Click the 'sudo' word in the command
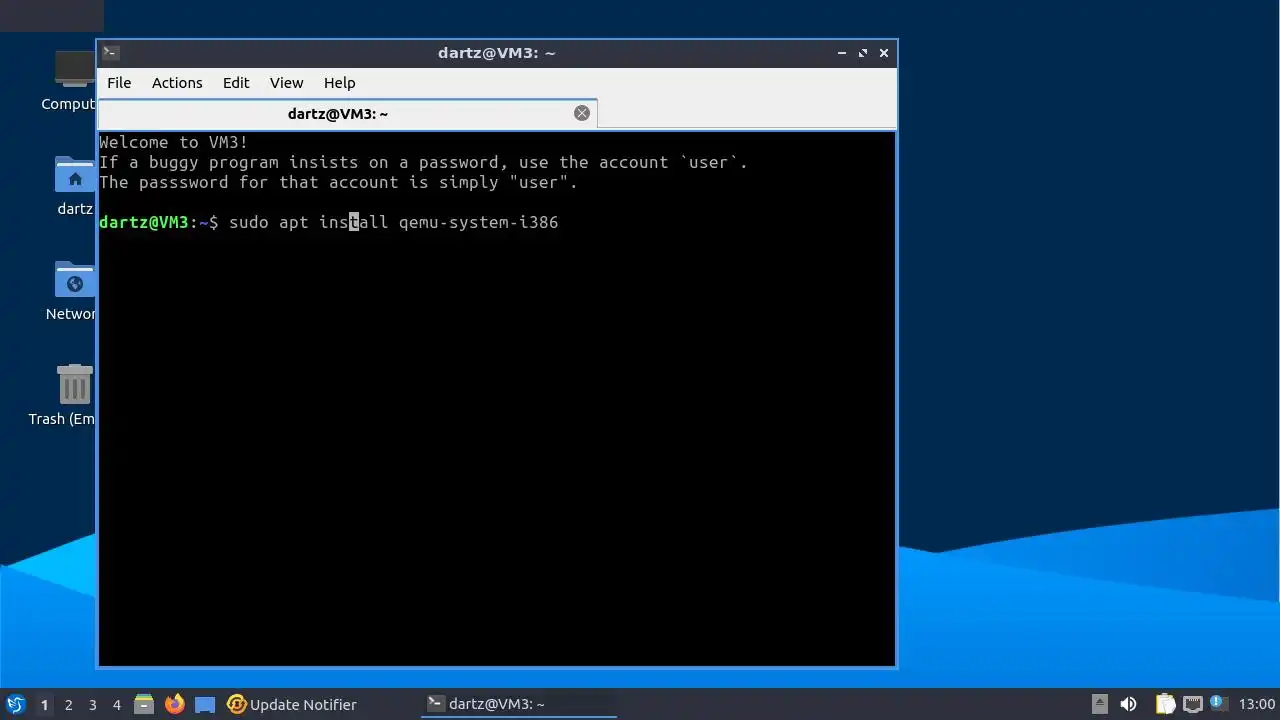Image resolution: width=1280 pixels, height=720 pixels. 249,222
